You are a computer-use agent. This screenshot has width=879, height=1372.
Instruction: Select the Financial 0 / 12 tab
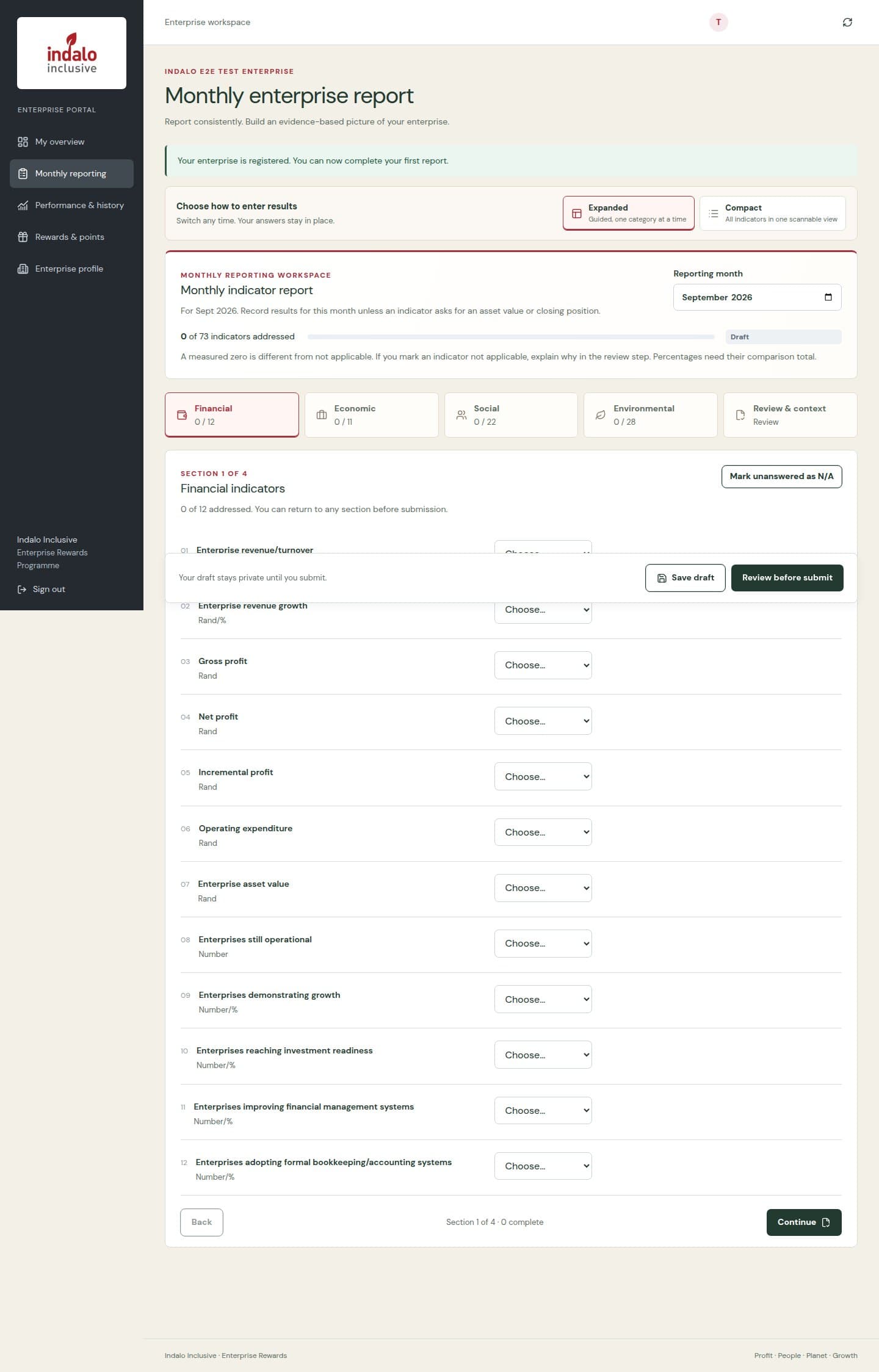coord(232,415)
